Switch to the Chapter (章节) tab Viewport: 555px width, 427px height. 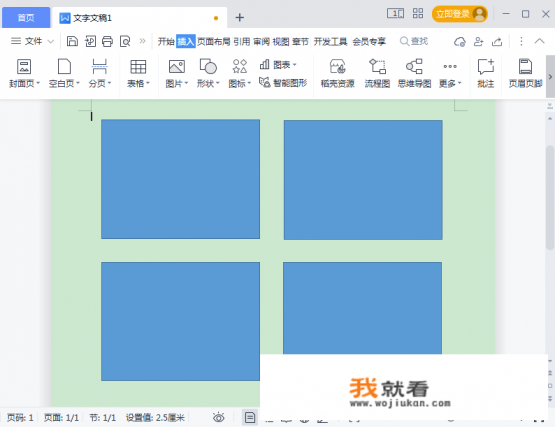301,41
